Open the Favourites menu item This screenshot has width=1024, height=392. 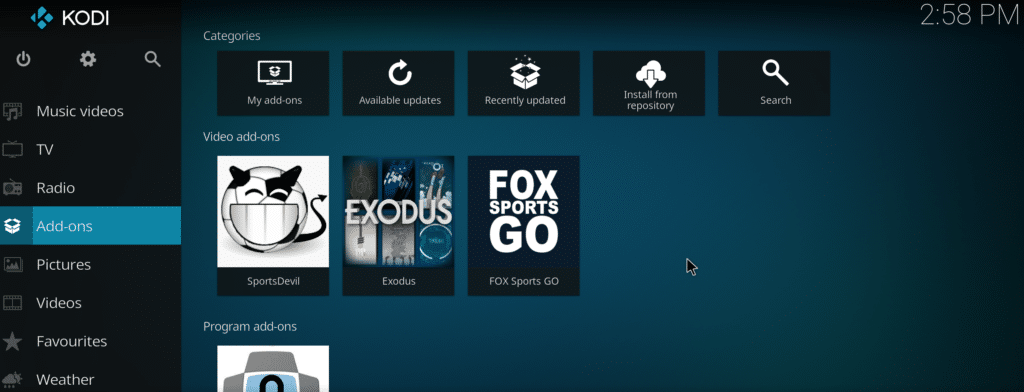[90, 341]
